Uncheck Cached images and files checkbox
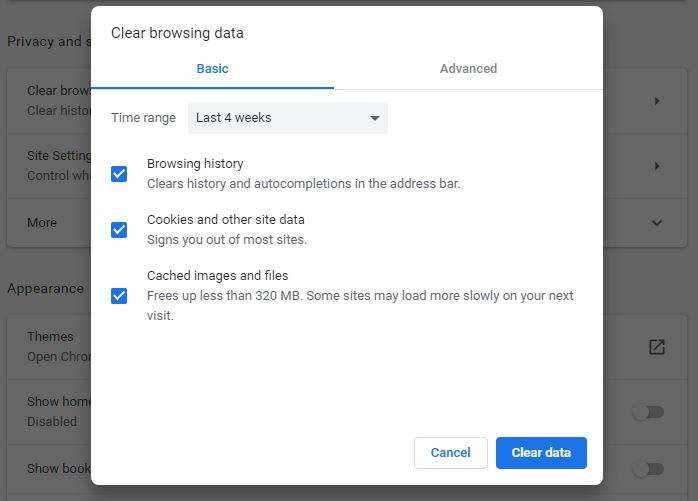 coord(119,296)
